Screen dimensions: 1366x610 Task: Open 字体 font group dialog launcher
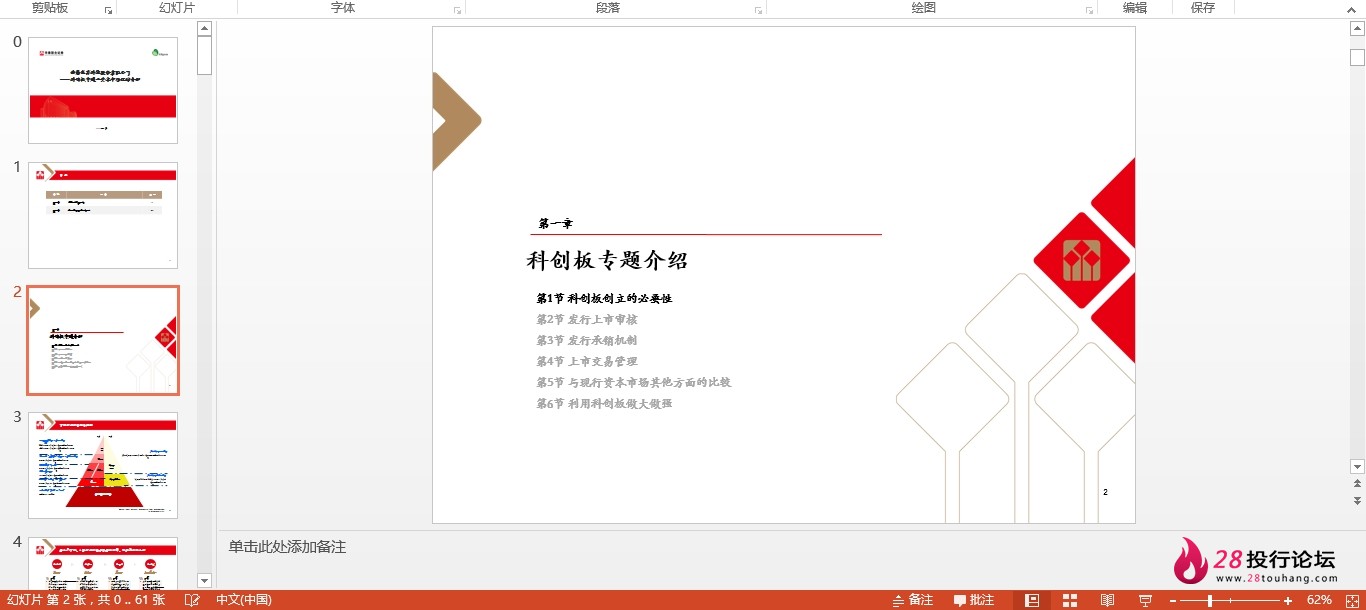click(x=457, y=10)
